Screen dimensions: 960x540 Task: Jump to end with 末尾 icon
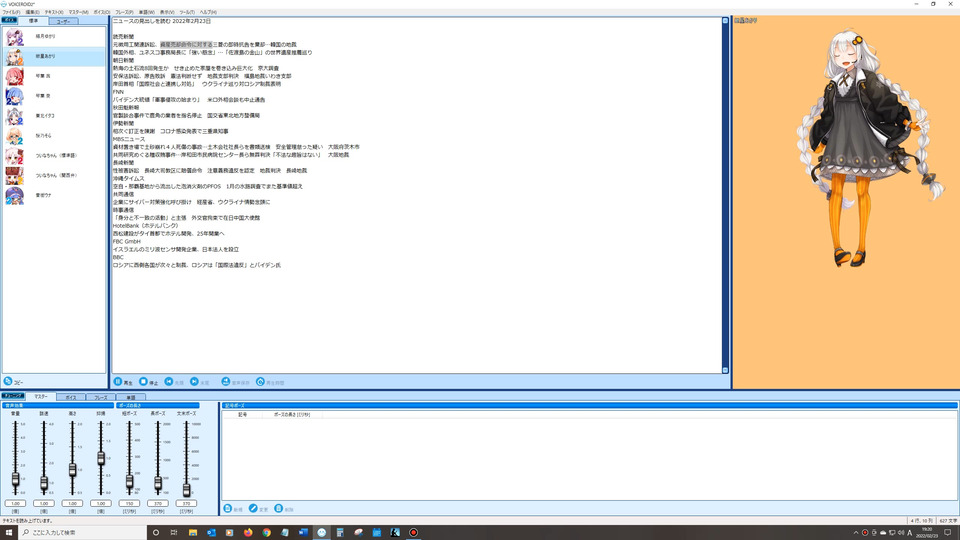pyautogui.click(x=194, y=381)
